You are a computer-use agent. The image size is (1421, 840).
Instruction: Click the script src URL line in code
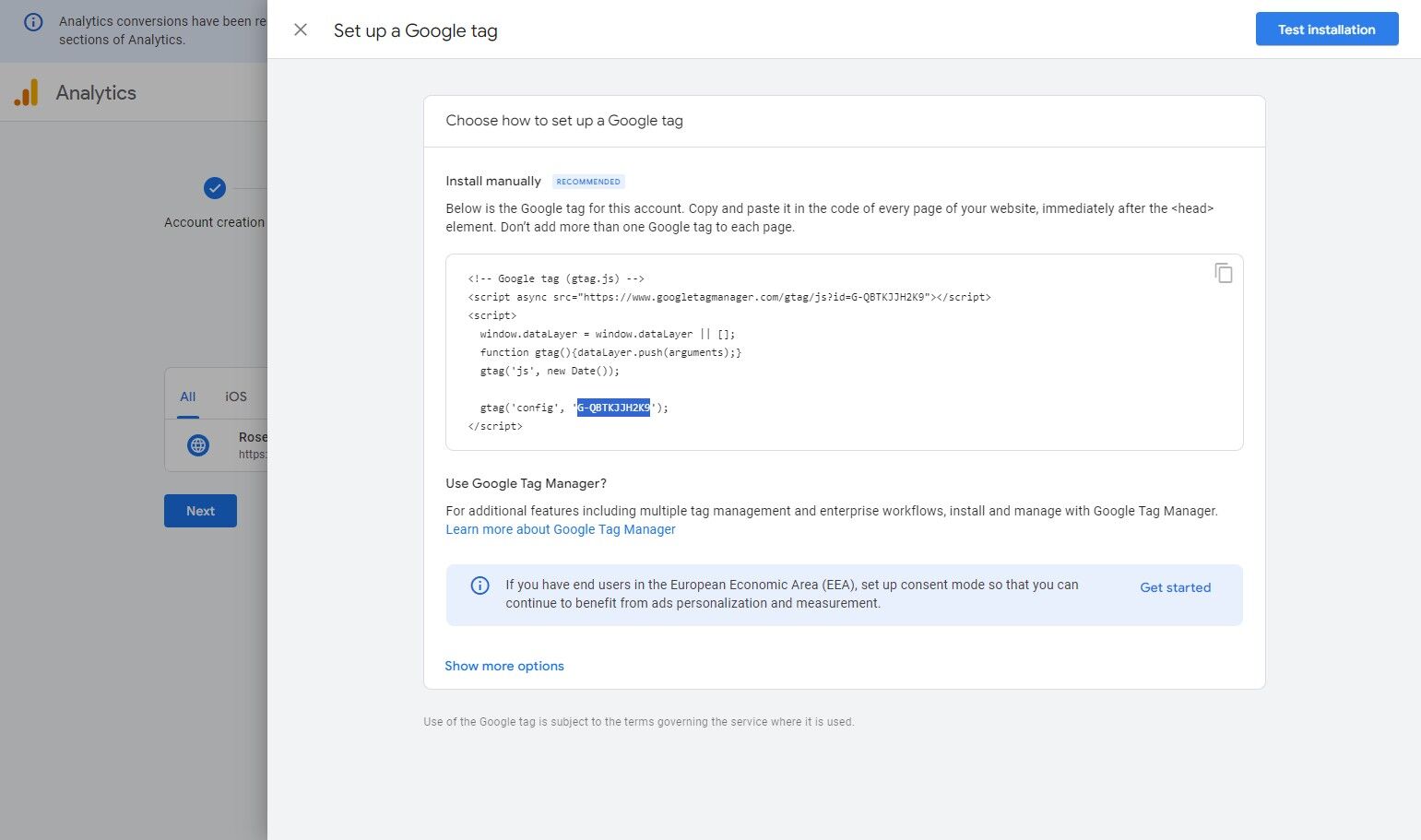point(728,297)
